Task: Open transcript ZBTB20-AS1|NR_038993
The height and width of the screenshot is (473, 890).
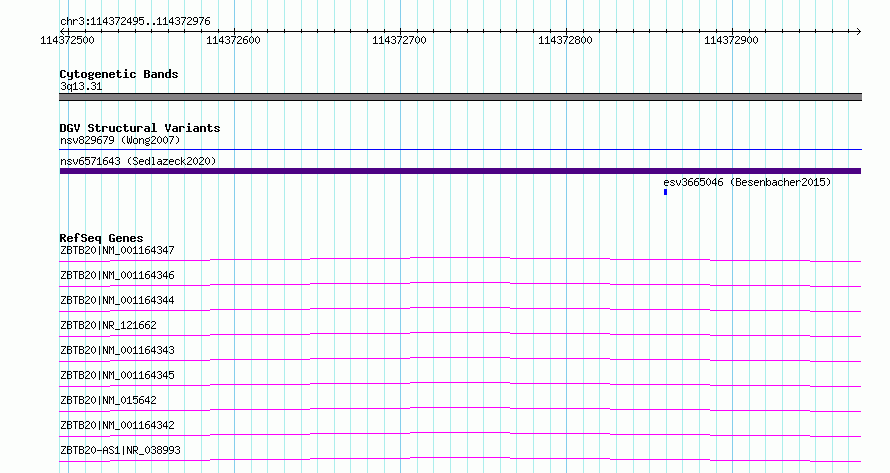Action: pos(120,450)
